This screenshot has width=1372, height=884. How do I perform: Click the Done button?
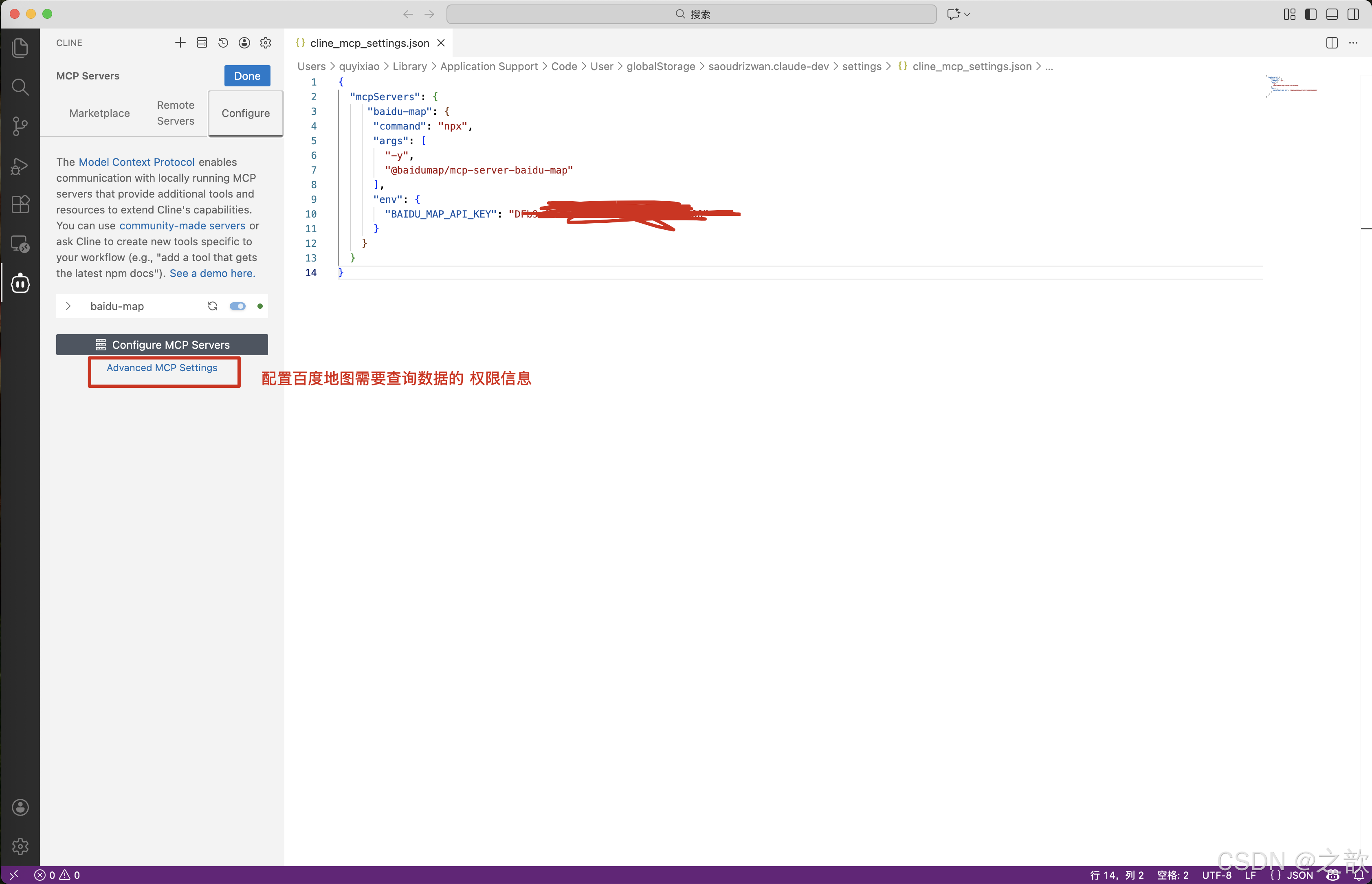(x=247, y=76)
